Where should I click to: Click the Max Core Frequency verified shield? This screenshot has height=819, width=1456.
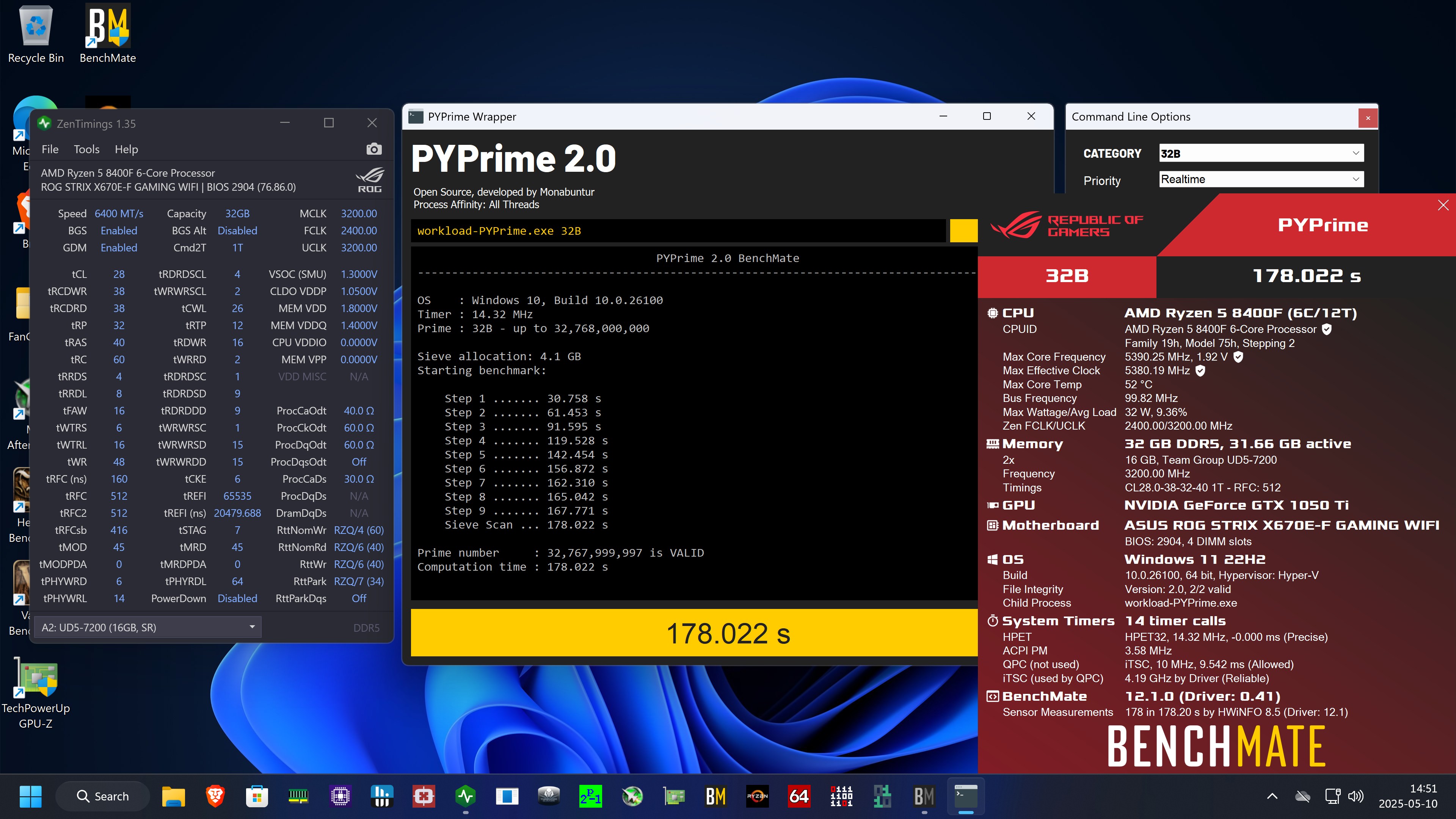point(1238,357)
